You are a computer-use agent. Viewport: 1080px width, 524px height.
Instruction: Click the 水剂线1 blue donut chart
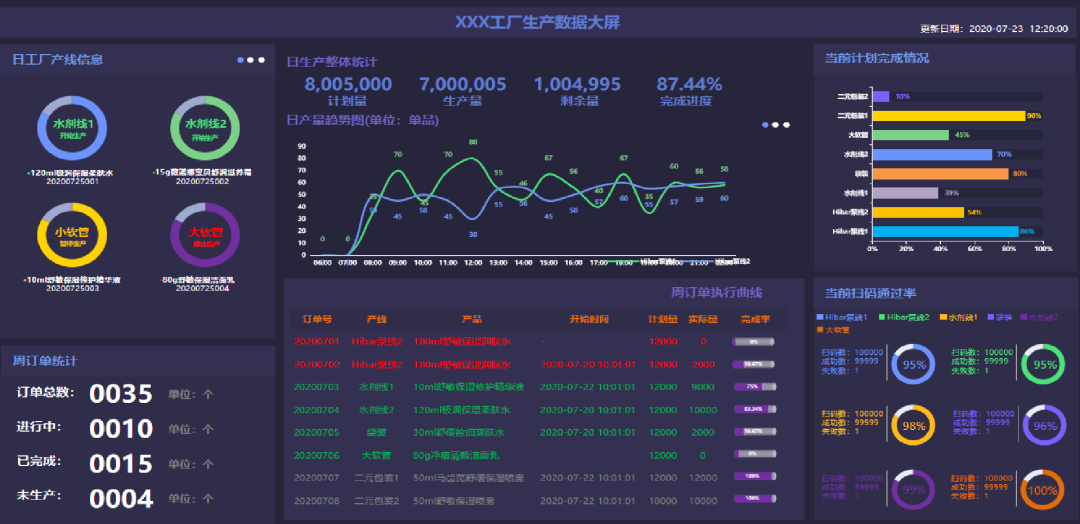71,130
